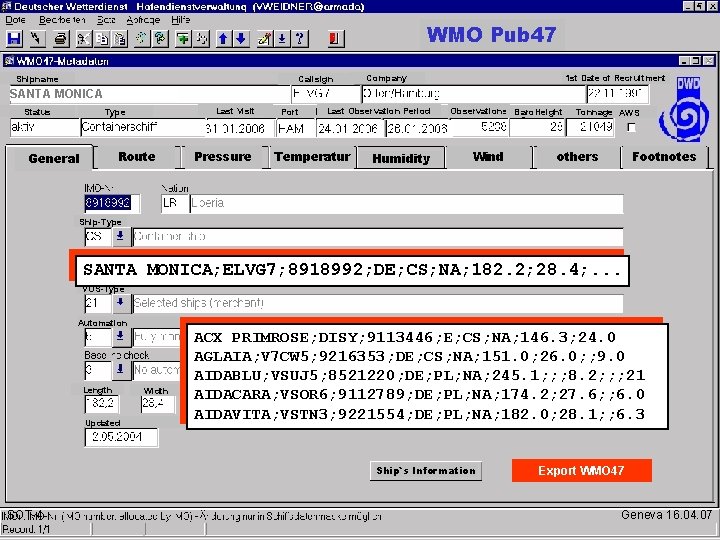Click the remove record toolbar icon
This screenshot has width=720, height=540.
point(202,39)
